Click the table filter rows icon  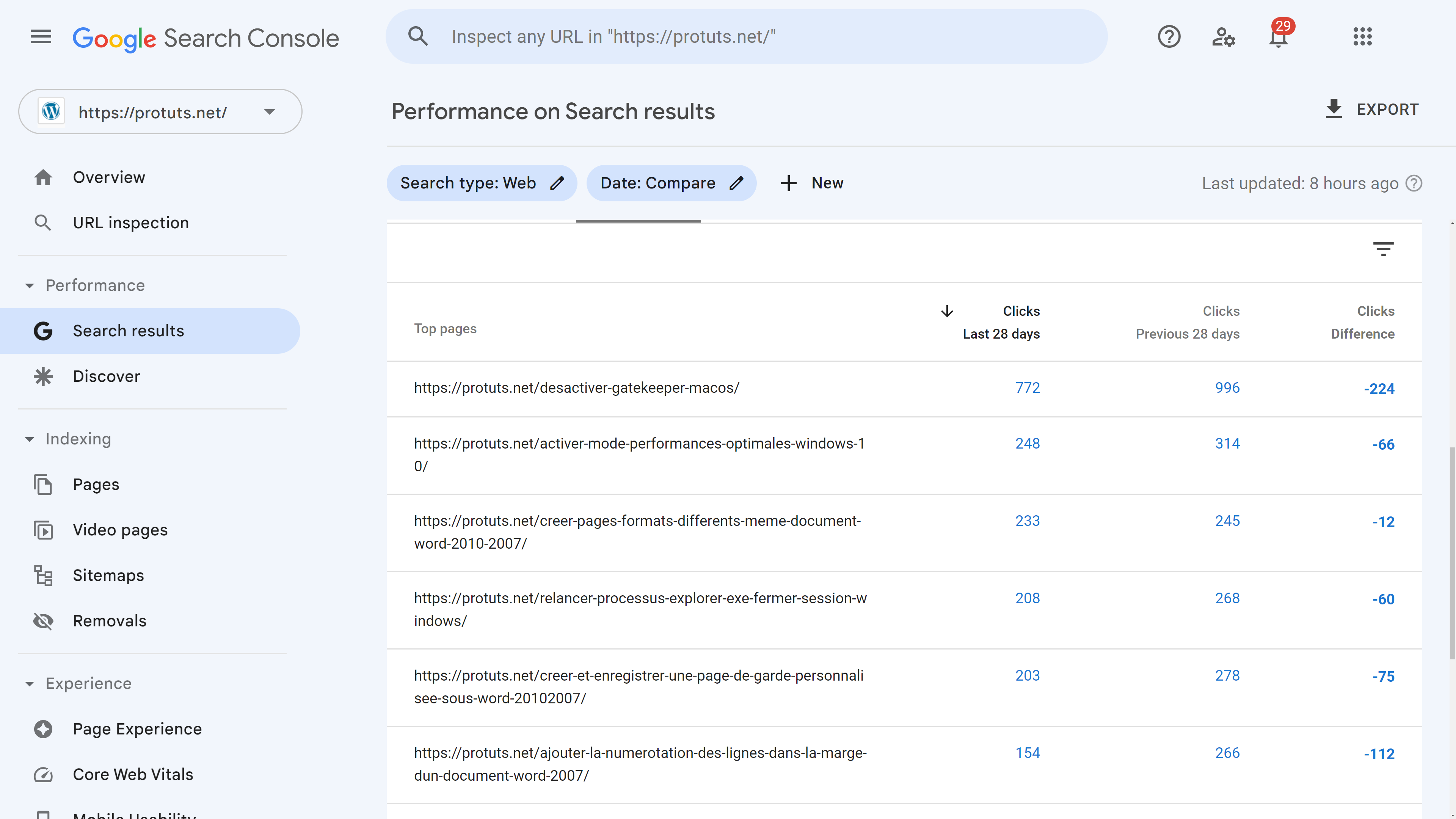[x=1383, y=249]
